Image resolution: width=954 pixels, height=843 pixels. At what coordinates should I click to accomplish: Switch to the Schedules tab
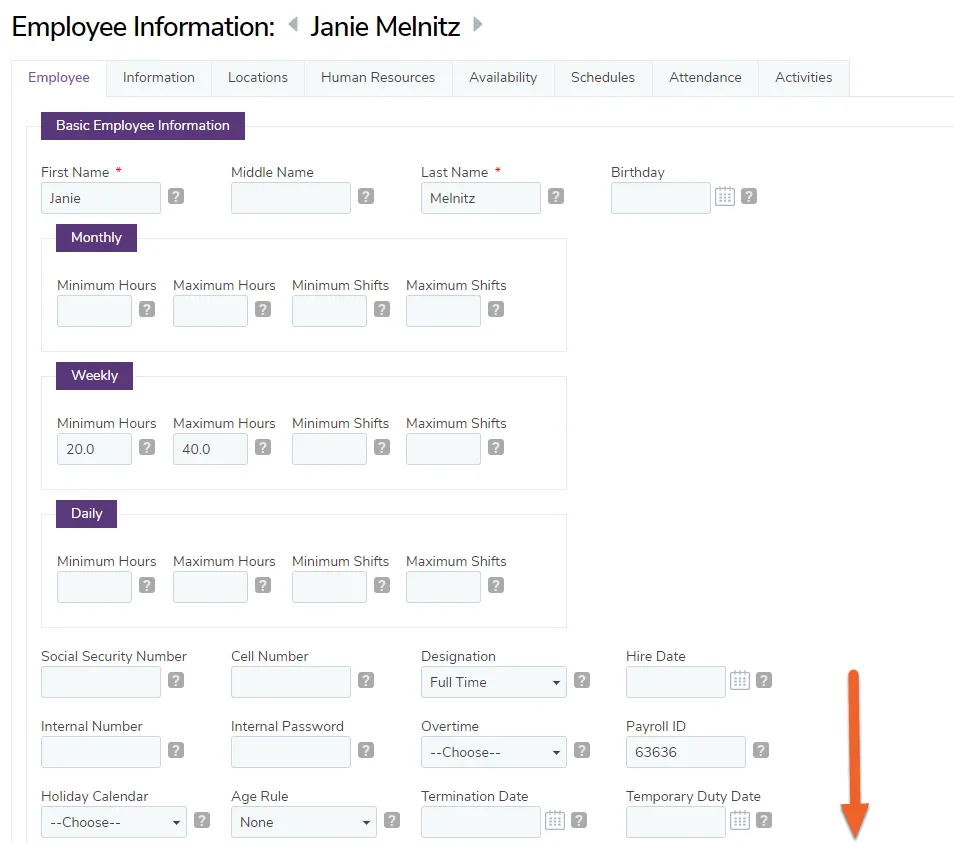(603, 78)
